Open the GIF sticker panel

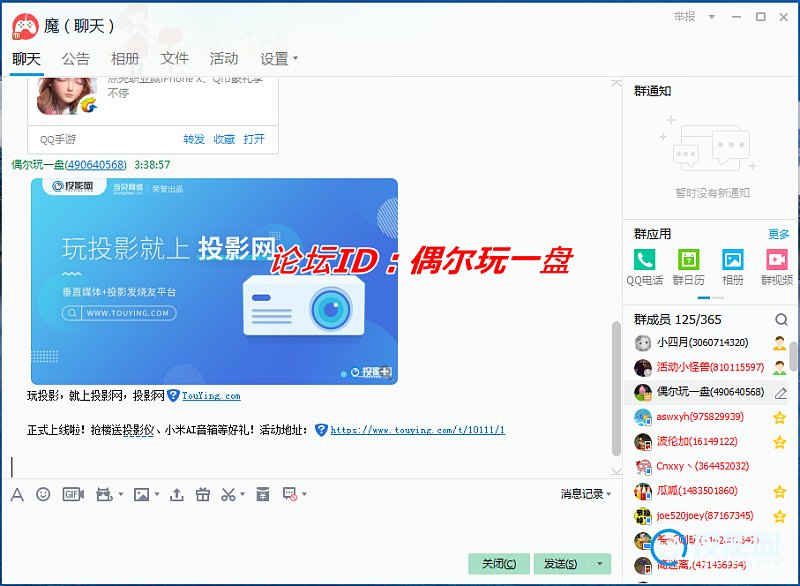click(72, 494)
